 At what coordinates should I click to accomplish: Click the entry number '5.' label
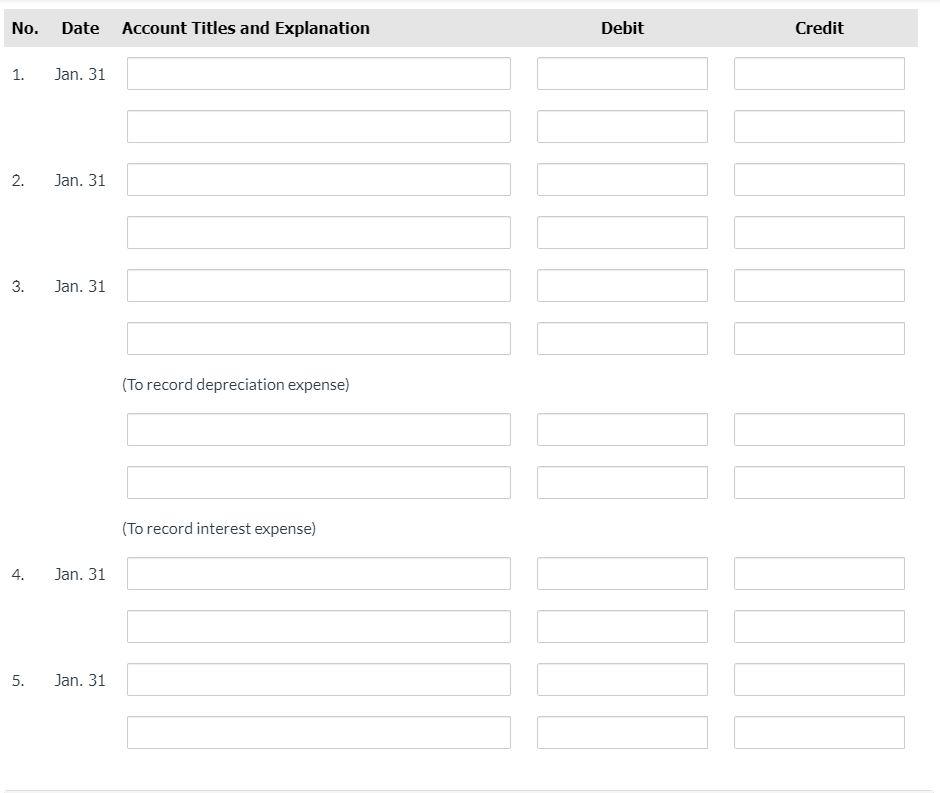[x=18, y=680]
